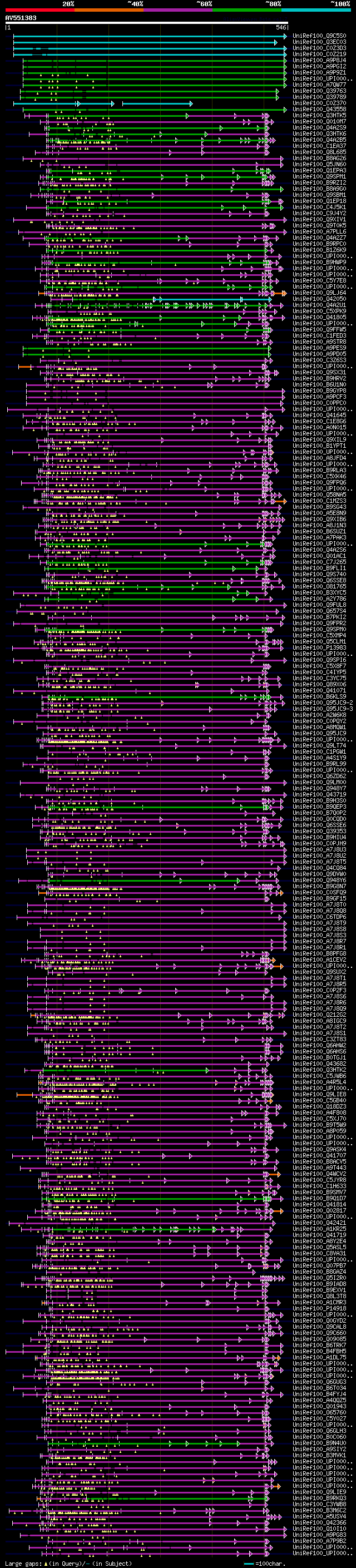
Task: Select the UniRef100_Q9SUX2 label
Action: point(319,972)
